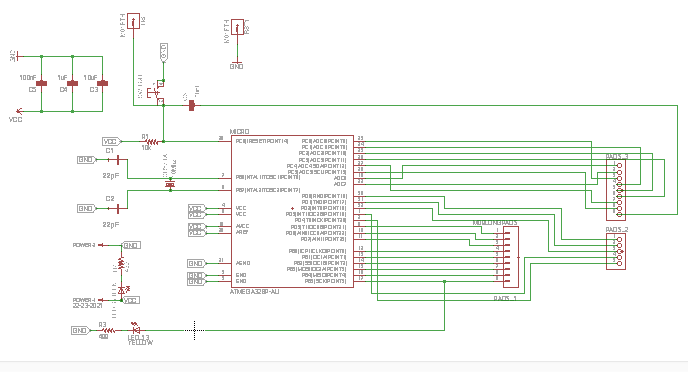This screenshot has height=372, width=688.
Task: Click the PC6 RESET pin name text
Action: coord(262,141)
